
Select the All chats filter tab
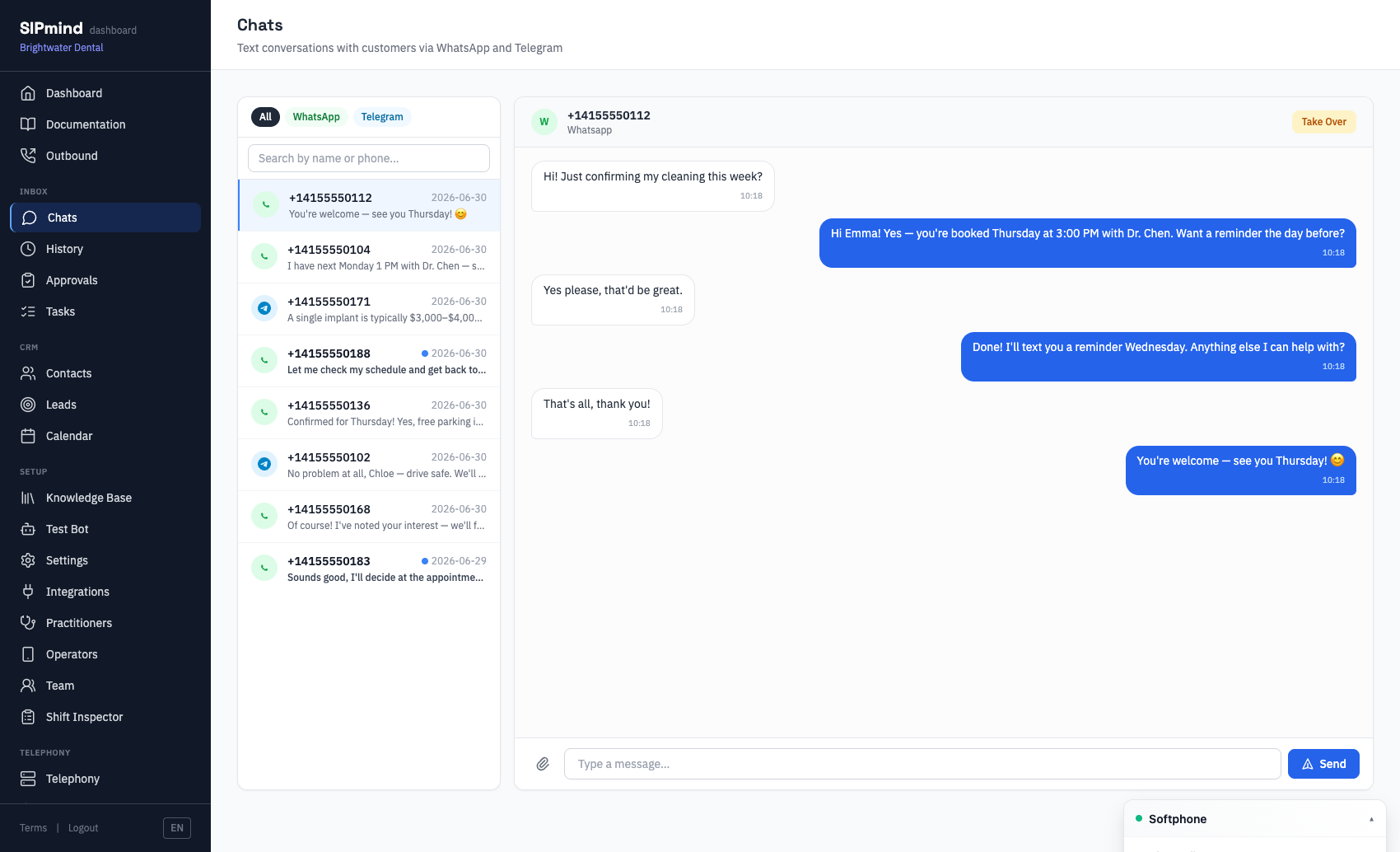click(265, 117)
